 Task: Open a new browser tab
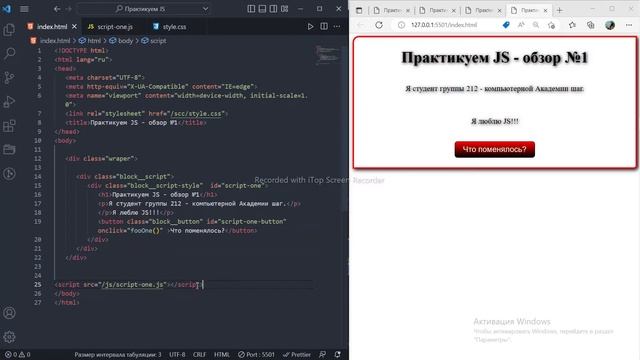(x=560, y=10)
